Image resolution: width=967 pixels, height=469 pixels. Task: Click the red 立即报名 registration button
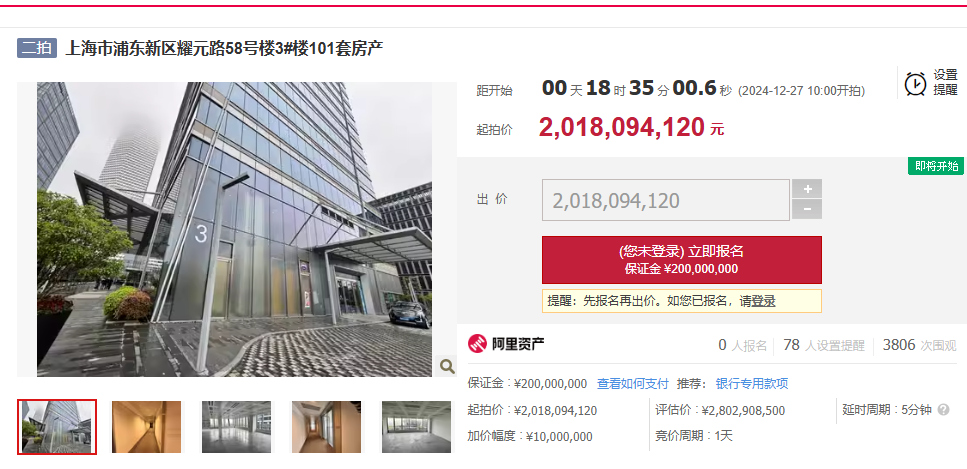click(x=681, y=260)
